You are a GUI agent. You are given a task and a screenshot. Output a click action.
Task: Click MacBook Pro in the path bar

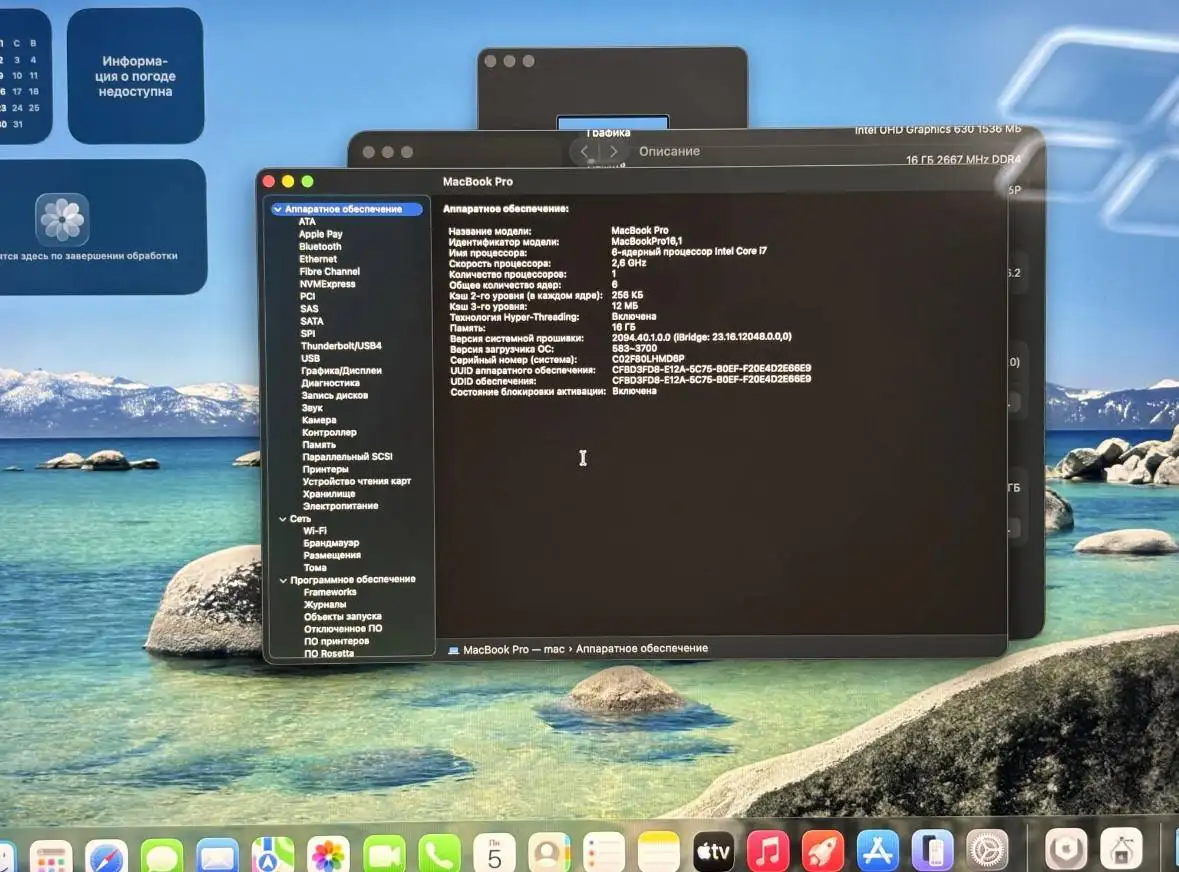[495, 649]
